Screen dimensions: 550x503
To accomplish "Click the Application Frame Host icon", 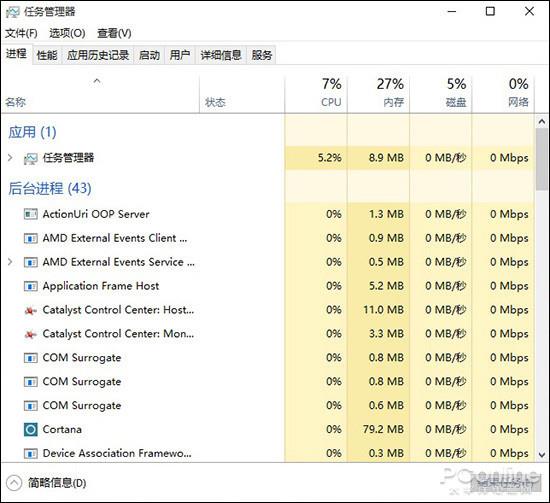I will click(x=31, y=286).
